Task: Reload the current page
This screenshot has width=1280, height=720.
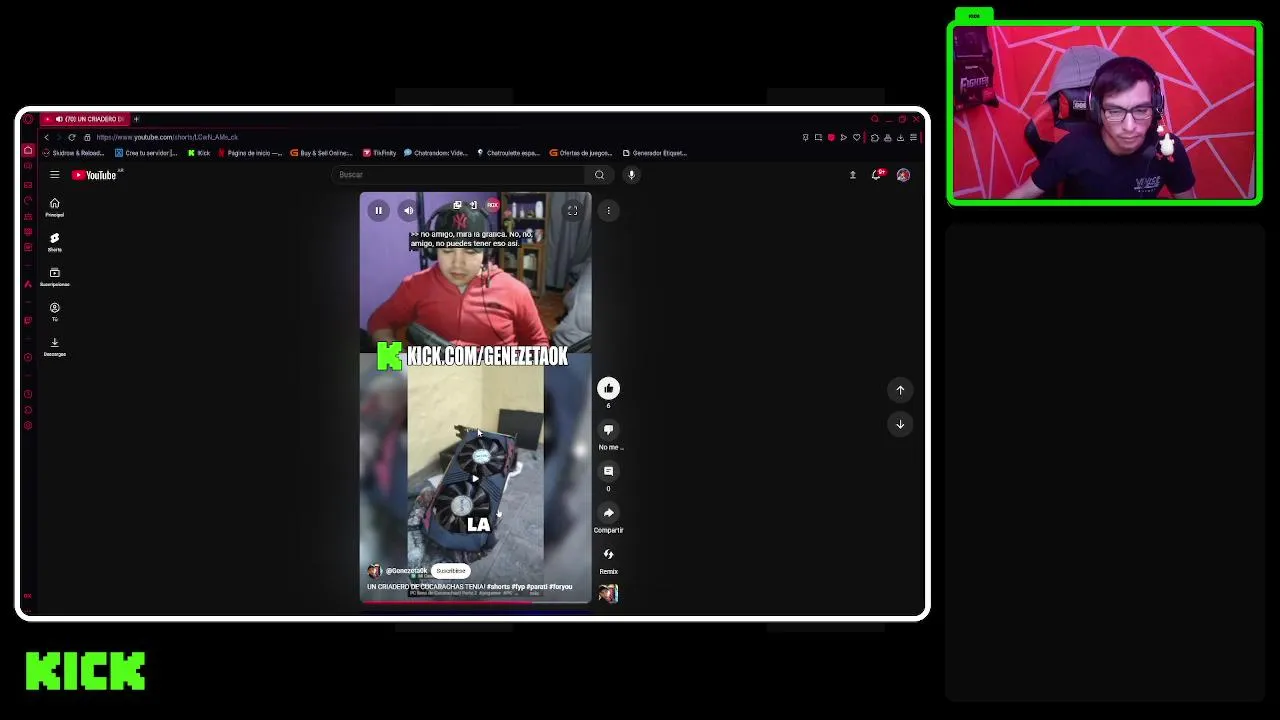Action: click(x=72, y=137)
